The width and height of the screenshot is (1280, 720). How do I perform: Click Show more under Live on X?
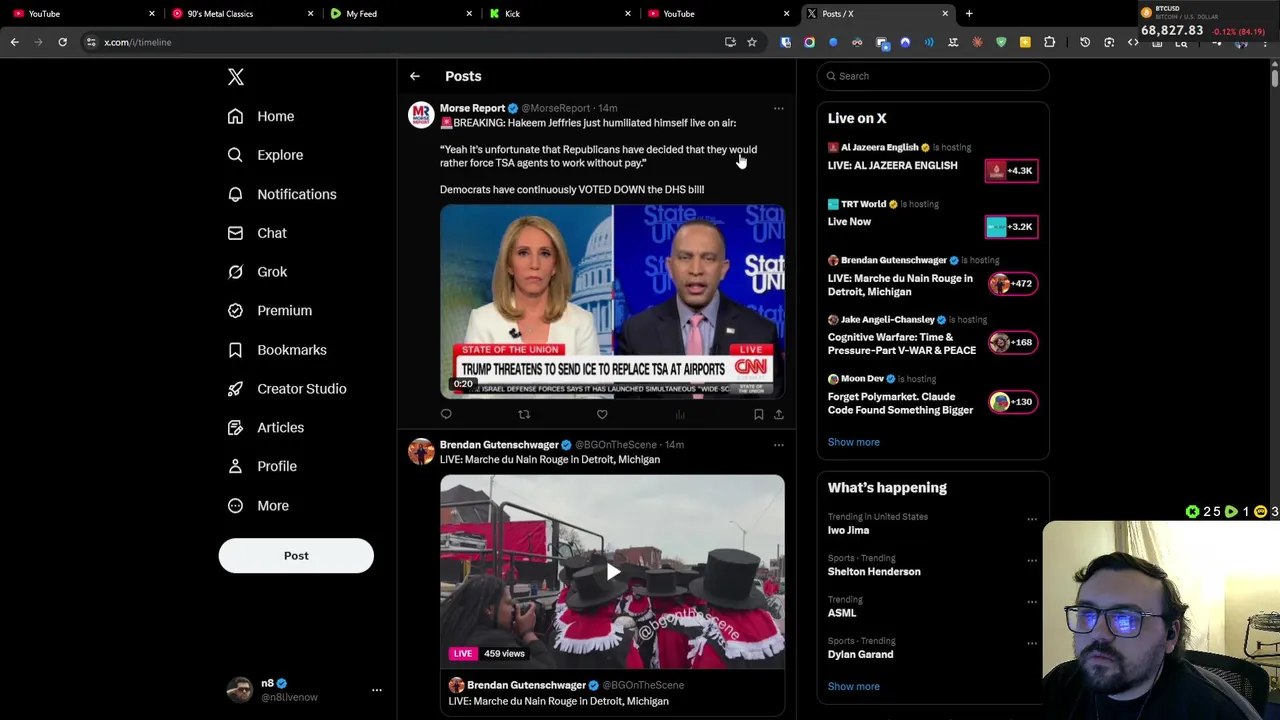pyautogui.click(x=853, y=442)
